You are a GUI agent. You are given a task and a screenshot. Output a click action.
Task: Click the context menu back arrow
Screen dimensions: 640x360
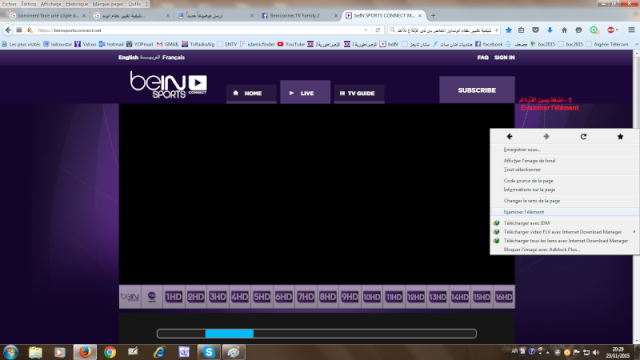(x=509, y=137)
